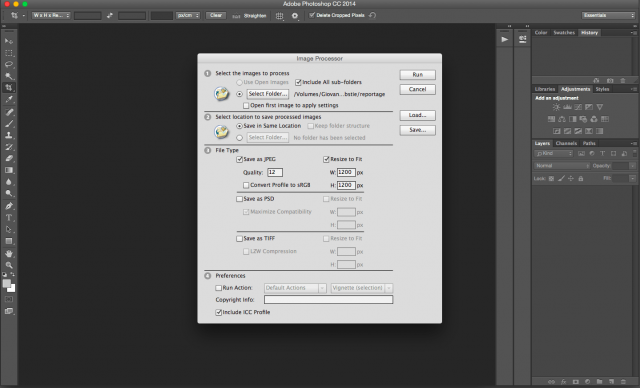640x388 pixels.
Task: Select the Brush tool
Action: click(x=9, y=124)
